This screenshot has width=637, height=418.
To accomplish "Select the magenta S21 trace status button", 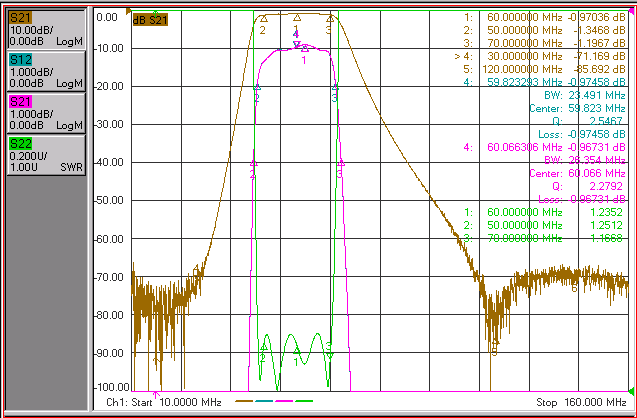I will [46, 113].
